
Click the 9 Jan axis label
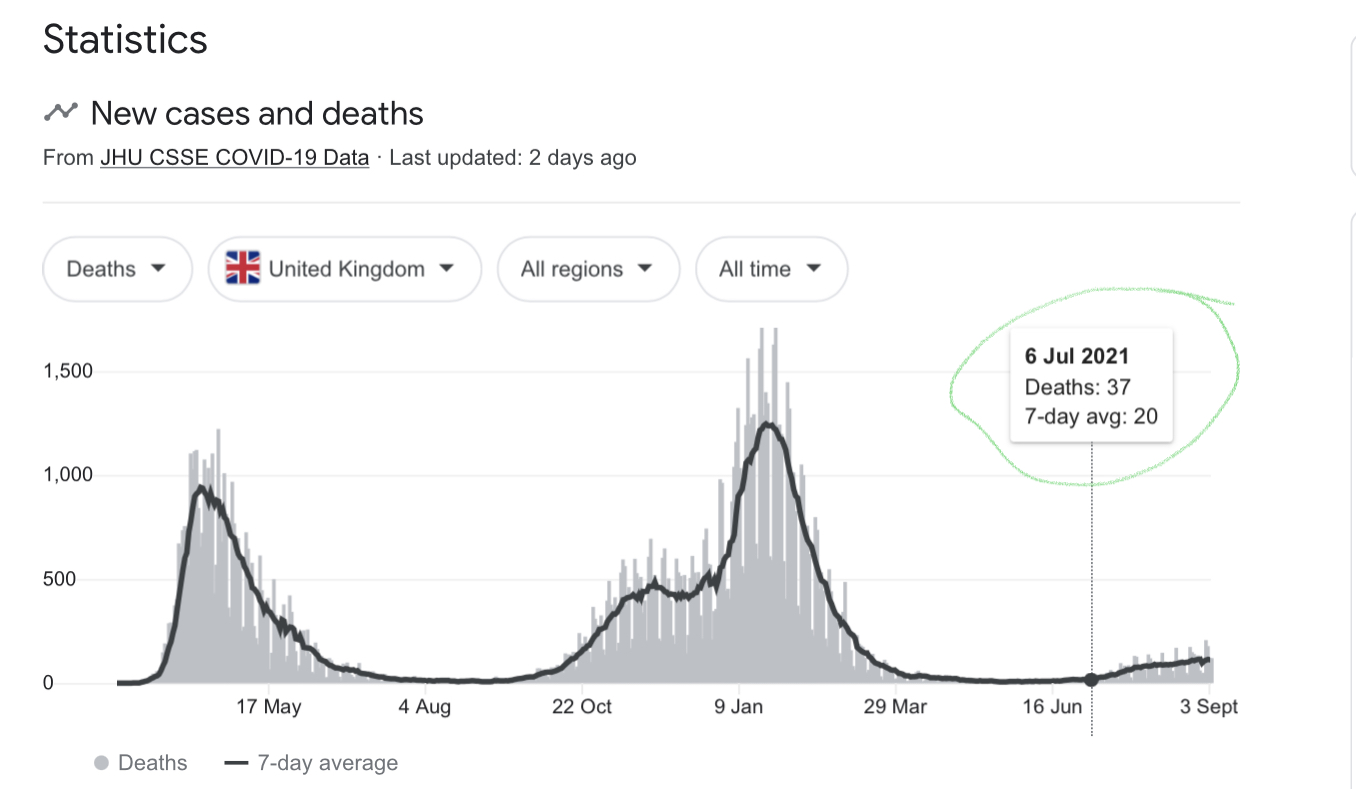(x=739, y=707)
